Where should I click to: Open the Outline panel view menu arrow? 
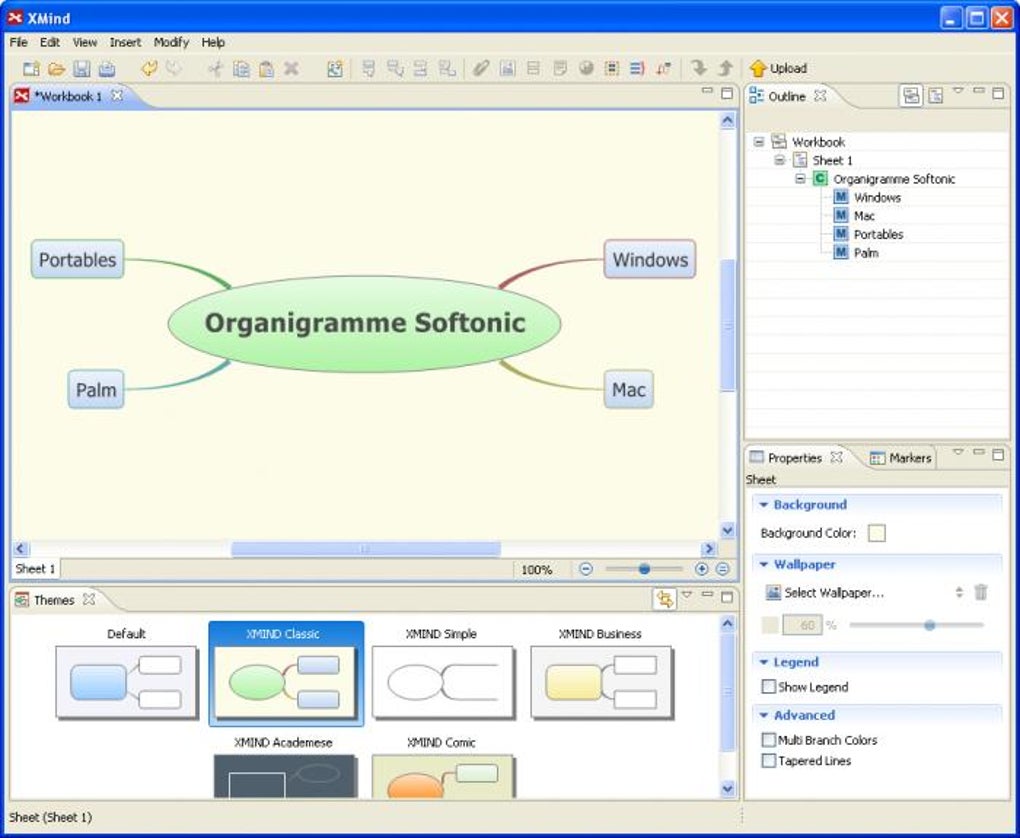coord(958,91)
